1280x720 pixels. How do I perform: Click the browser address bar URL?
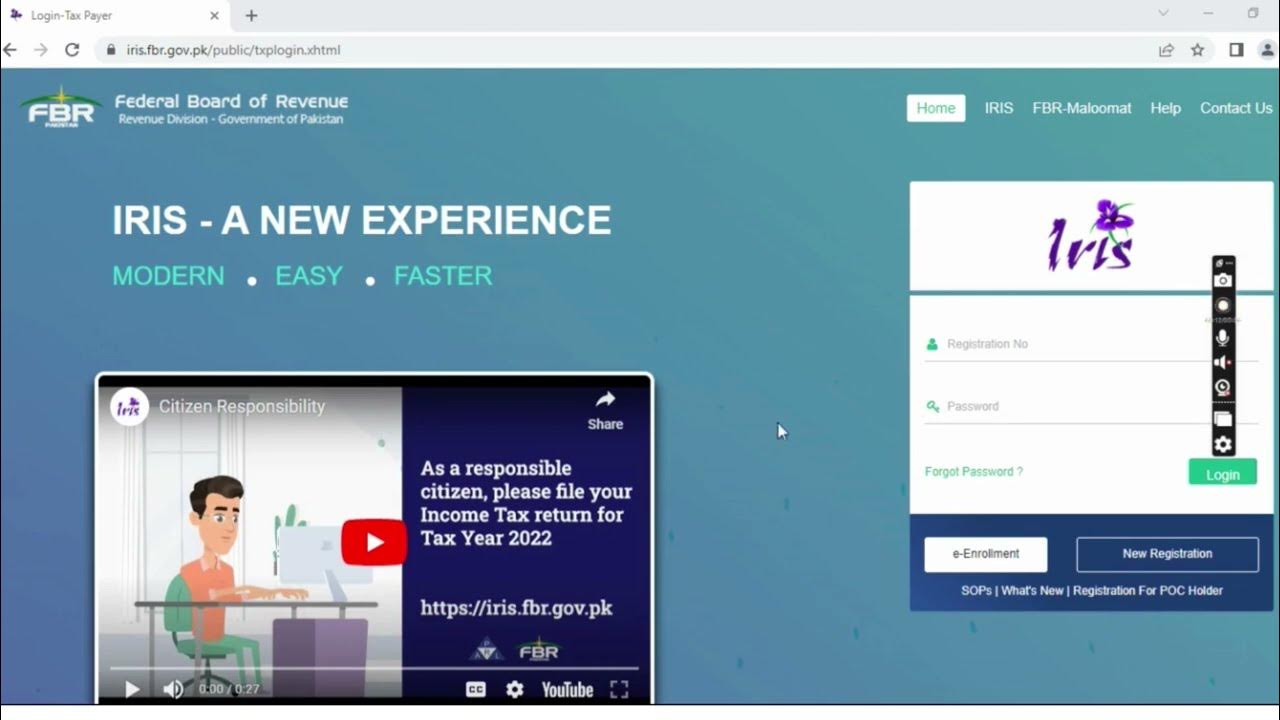tap(233, 50)
